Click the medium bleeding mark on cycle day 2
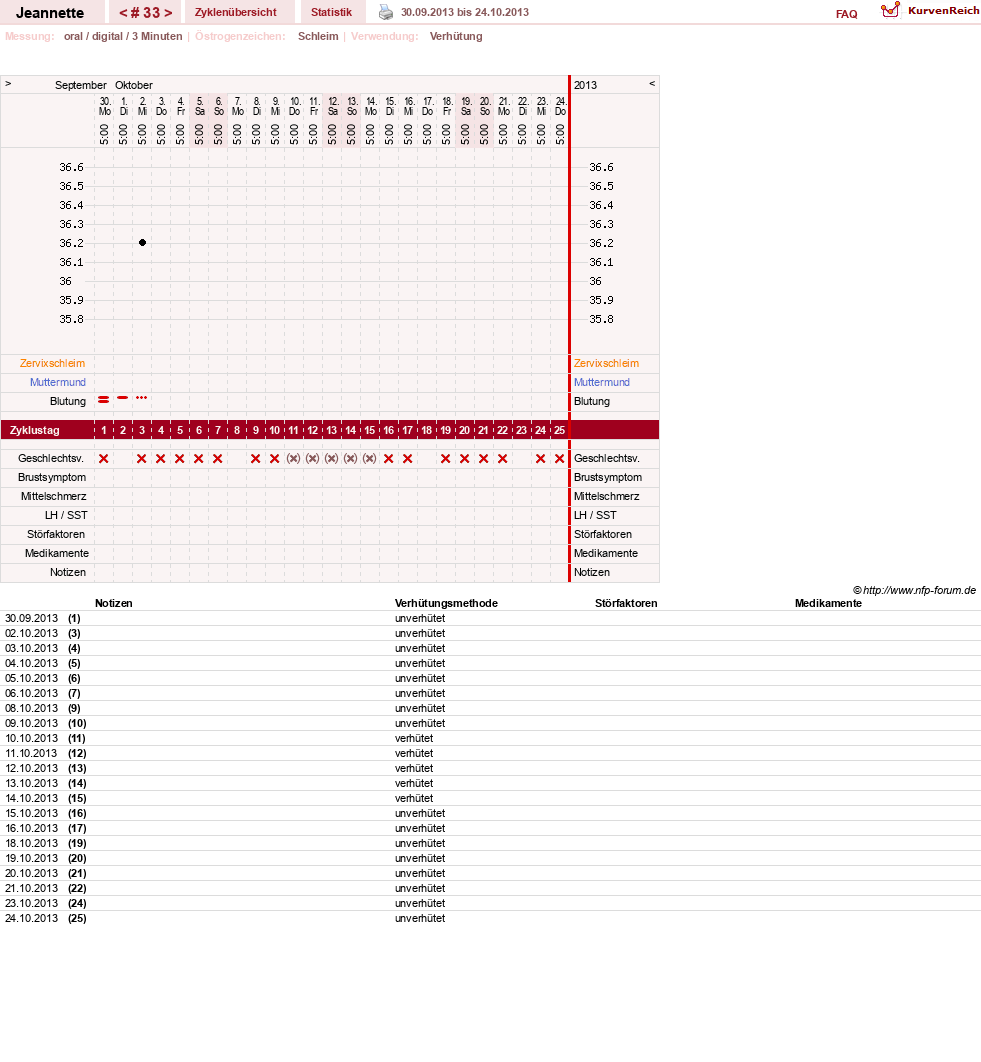981x1062 pixels. pos(123,398)
